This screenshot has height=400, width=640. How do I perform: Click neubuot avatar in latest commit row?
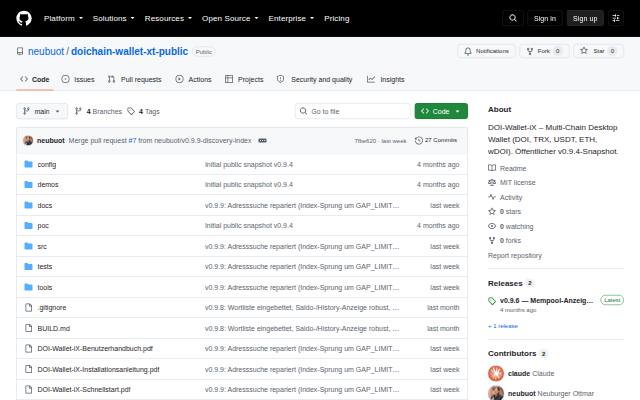pos(28,140)
